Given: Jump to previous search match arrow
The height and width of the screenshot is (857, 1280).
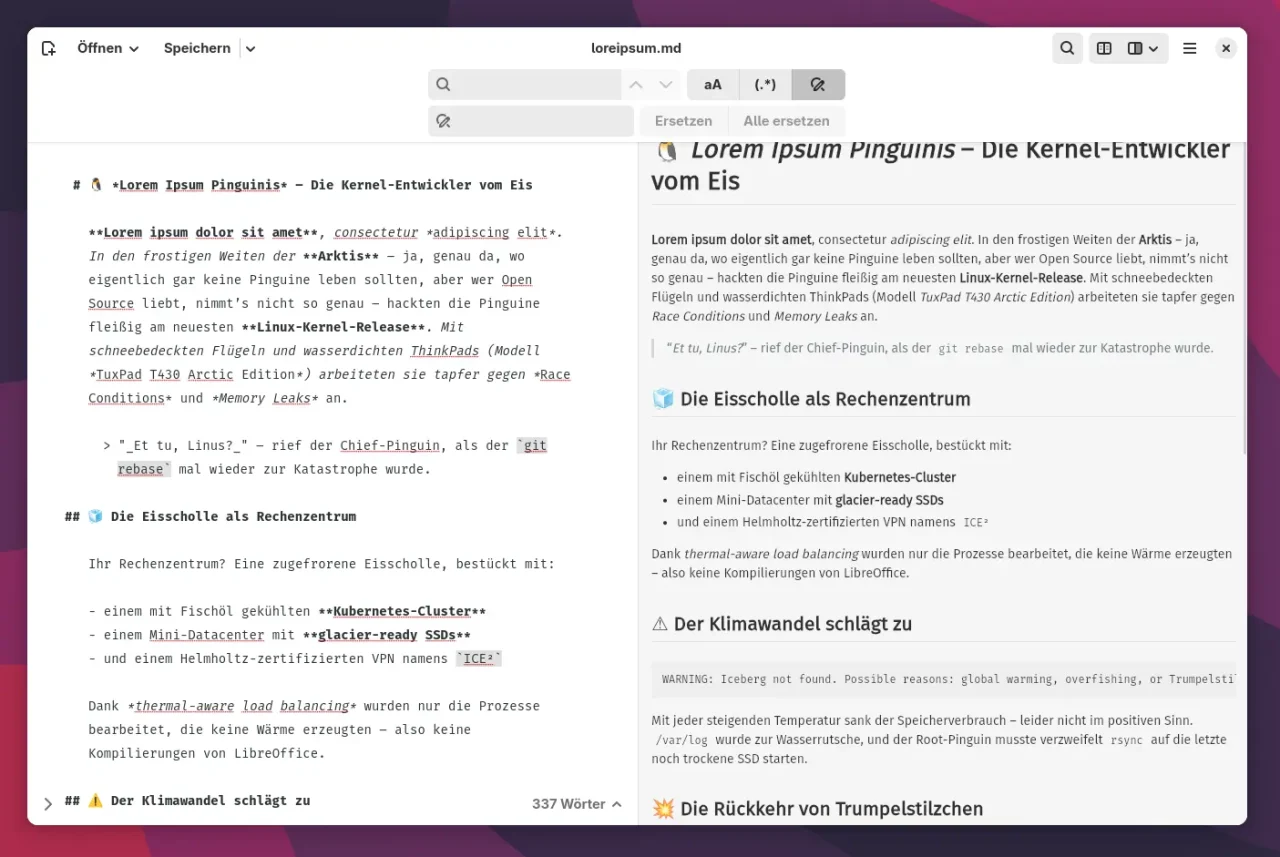Looking at the screenshot, I should tap(636, 85).
